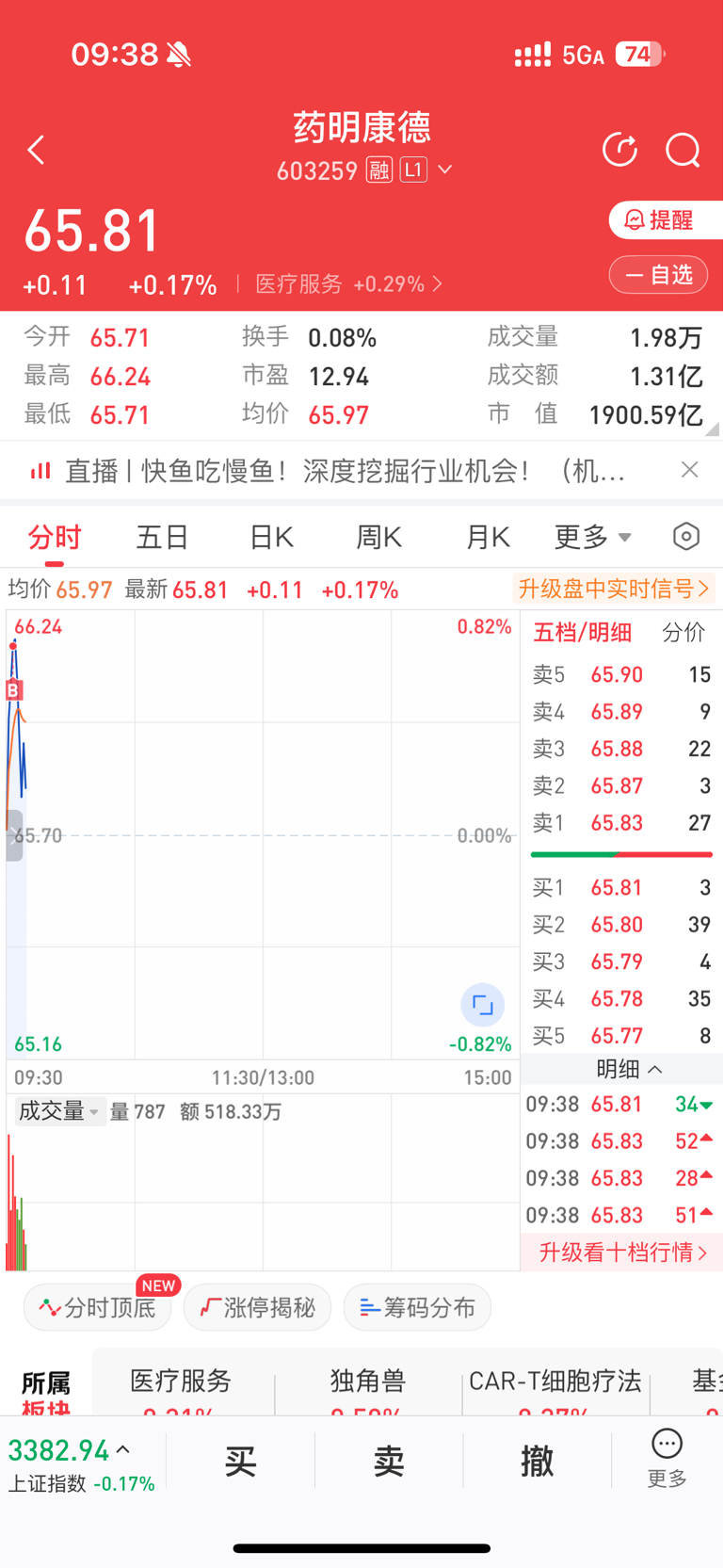
Task: Select the 卖1 65.83 order row
Action: 621,823
